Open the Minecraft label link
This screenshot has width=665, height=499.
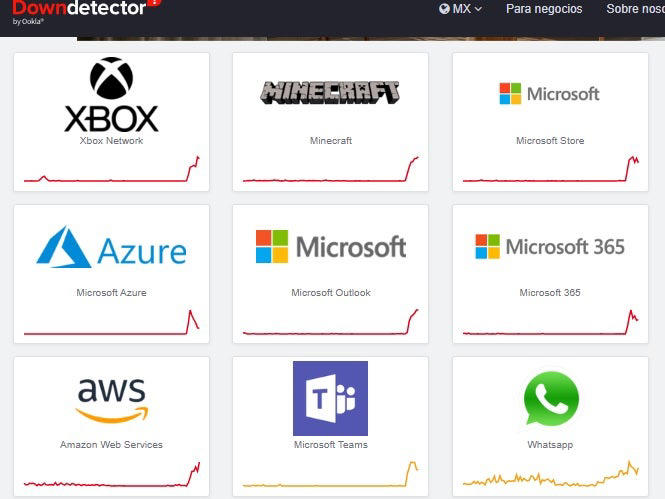point(331,141)
